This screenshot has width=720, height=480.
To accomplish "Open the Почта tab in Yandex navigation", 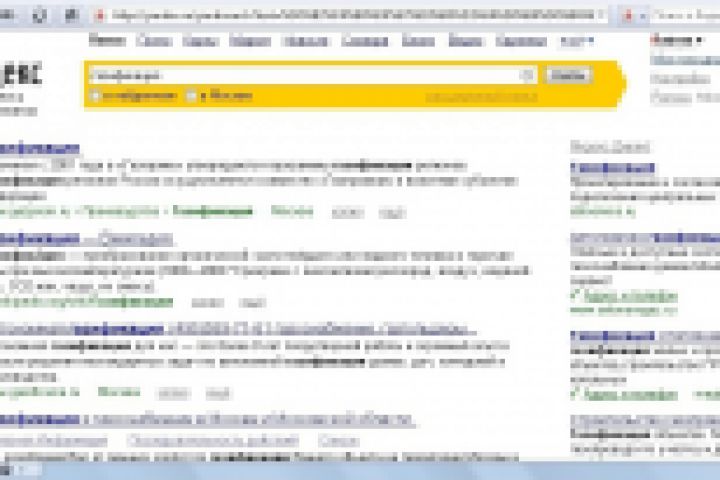I will pyautogui.click(x=154, y=41).
